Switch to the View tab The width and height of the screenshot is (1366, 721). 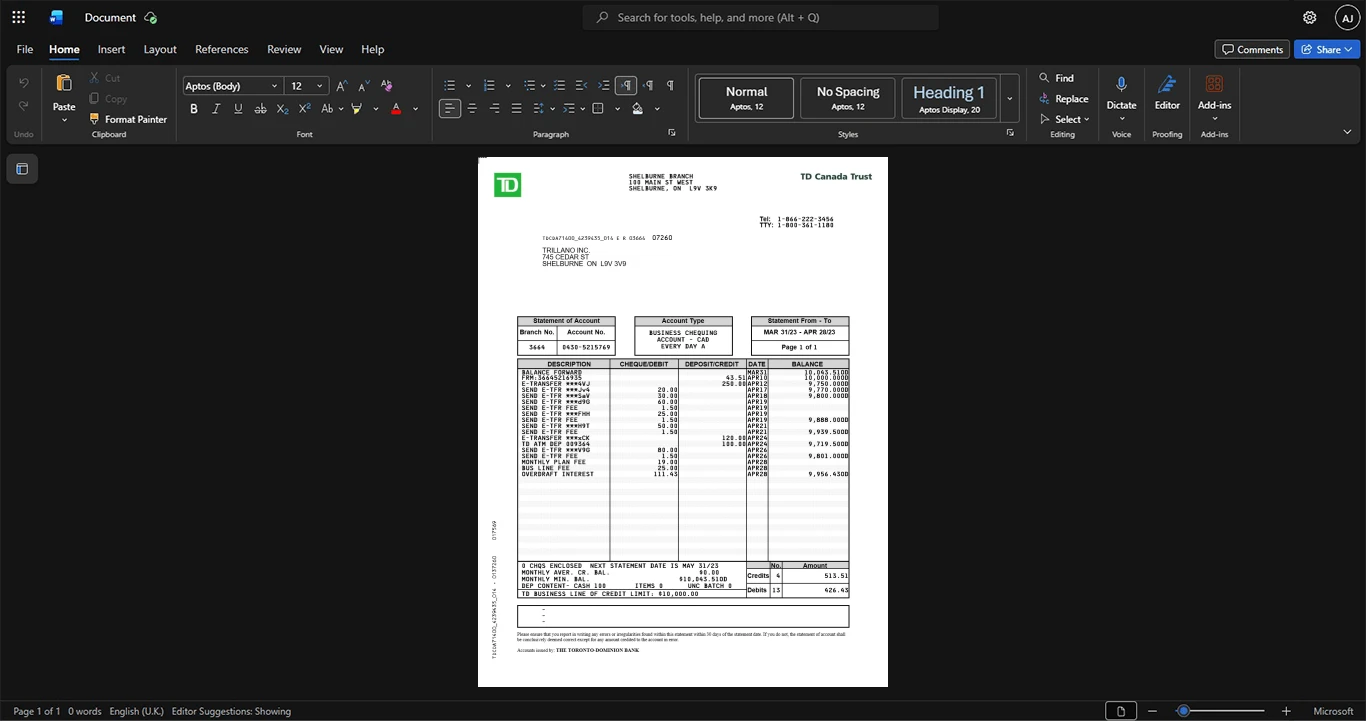pos(331,49)
